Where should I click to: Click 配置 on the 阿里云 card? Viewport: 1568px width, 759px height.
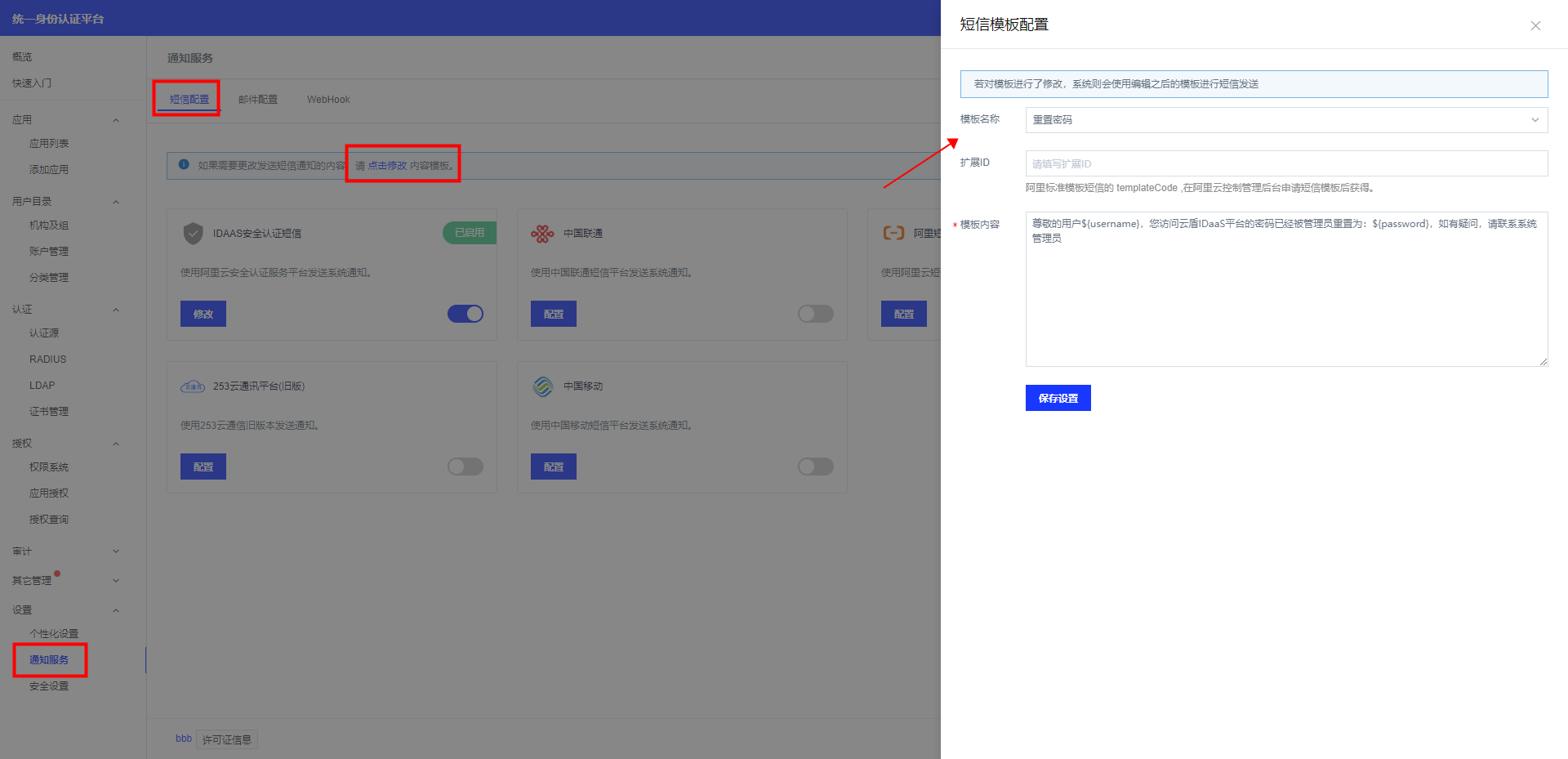[x=904, y=314]
